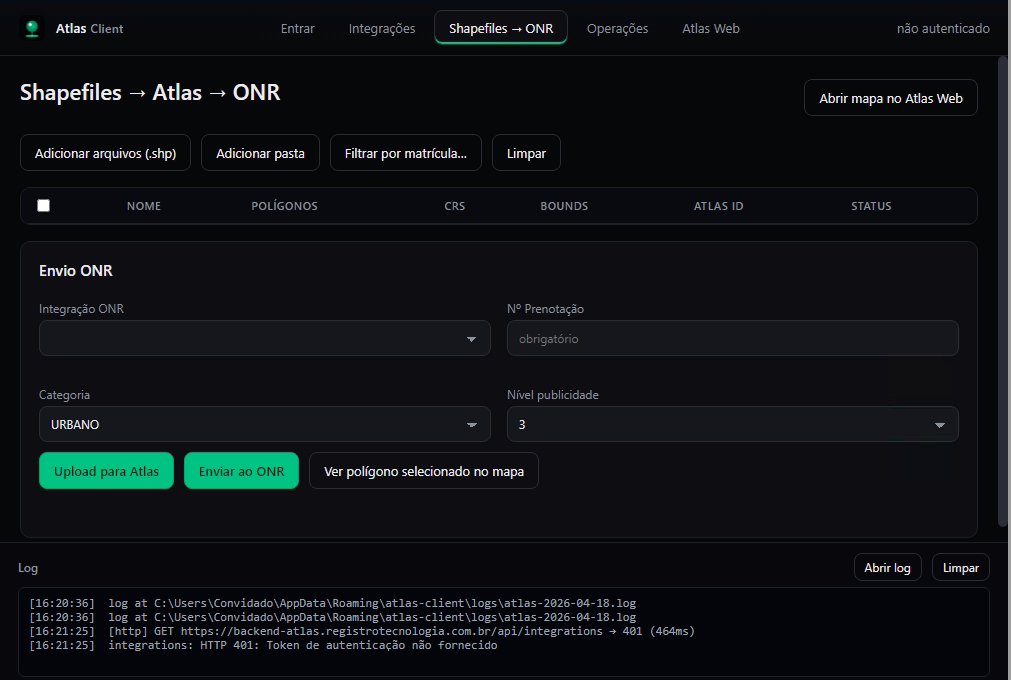Click the GET backend-atlas integrations log line
Screen dimensions: 1011x680
[362, 631]
